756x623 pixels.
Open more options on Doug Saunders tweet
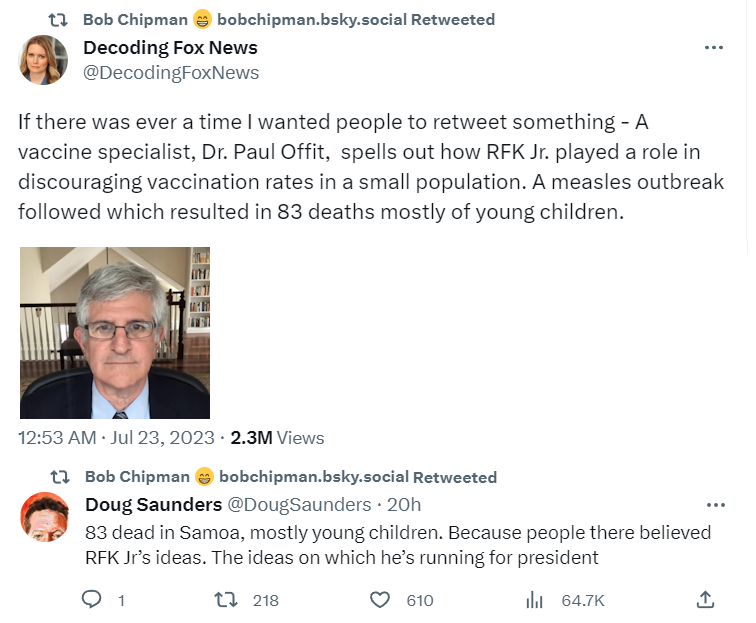[x=716, y=505]
